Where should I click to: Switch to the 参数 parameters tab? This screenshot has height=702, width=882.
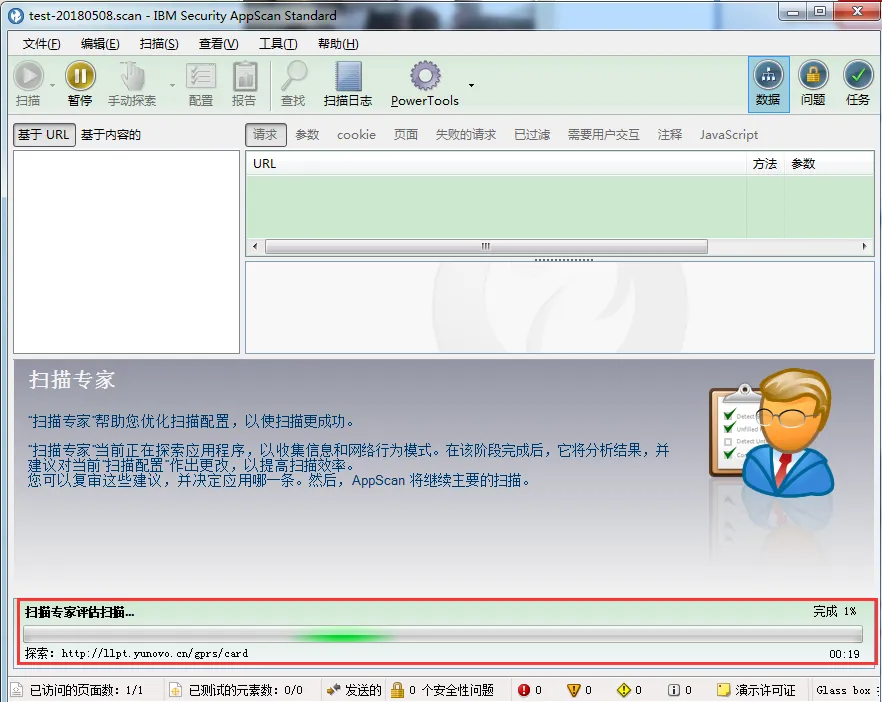[x=307, y=135]
